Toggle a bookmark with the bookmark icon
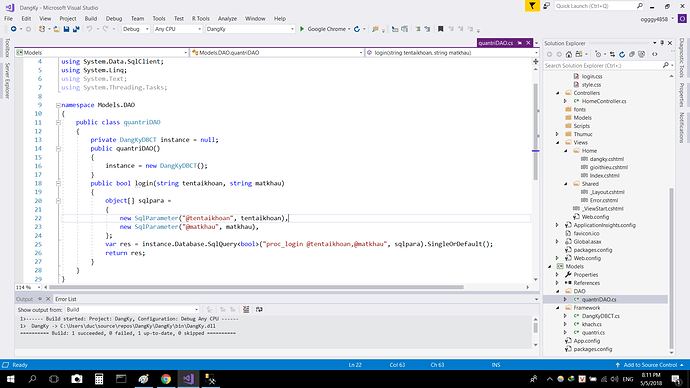Viewport: 690px width, 388px height. [440, 29]
